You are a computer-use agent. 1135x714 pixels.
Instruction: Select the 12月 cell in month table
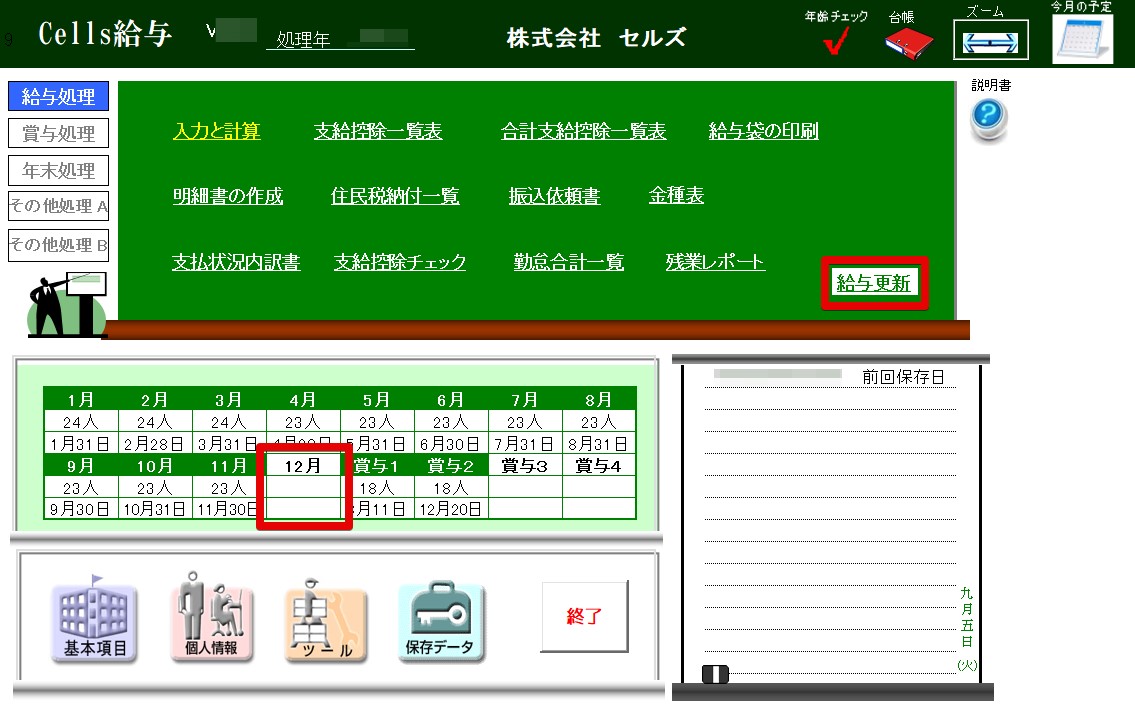pos(303,466)
